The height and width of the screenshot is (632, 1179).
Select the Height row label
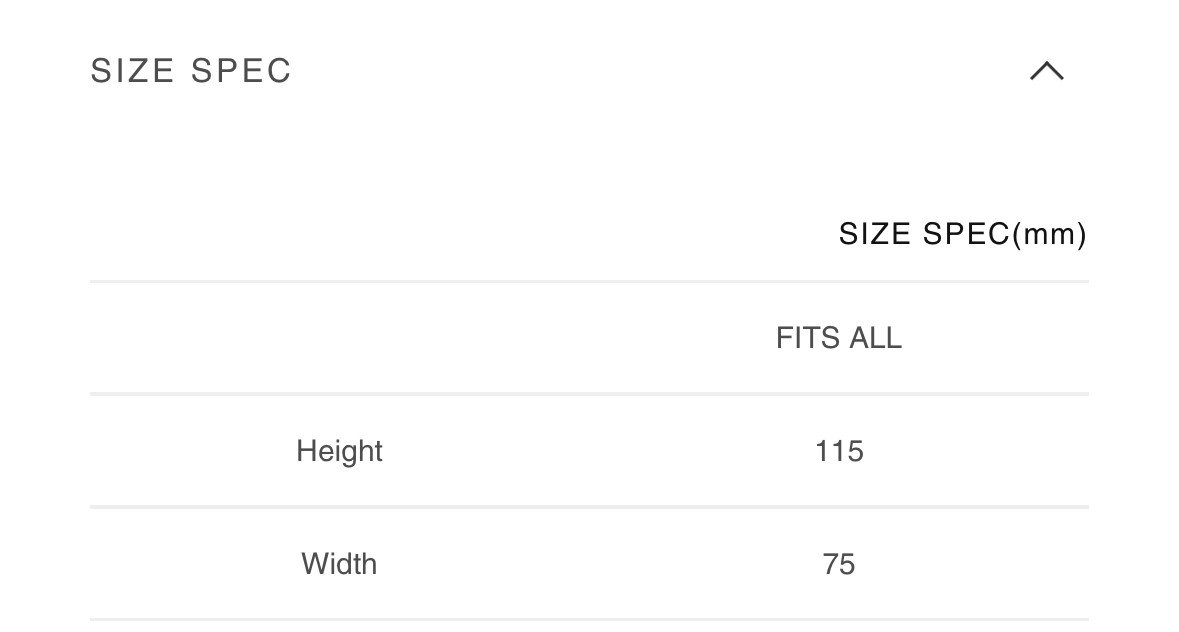pyautogui.click(x=339, y=451)
